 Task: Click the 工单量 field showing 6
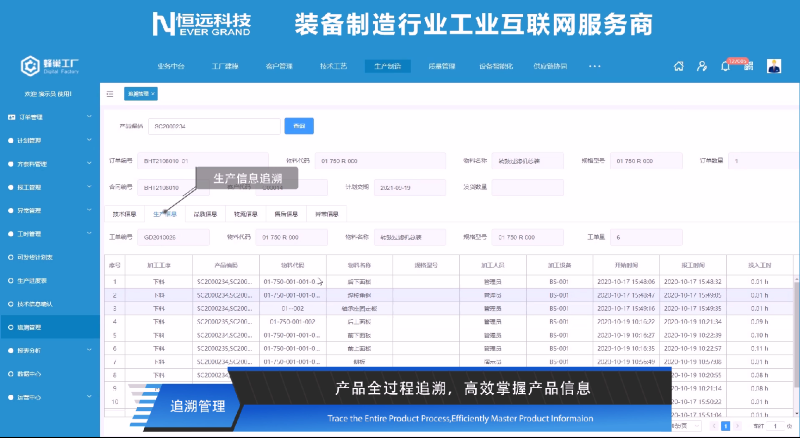click(x=646, y=237)
